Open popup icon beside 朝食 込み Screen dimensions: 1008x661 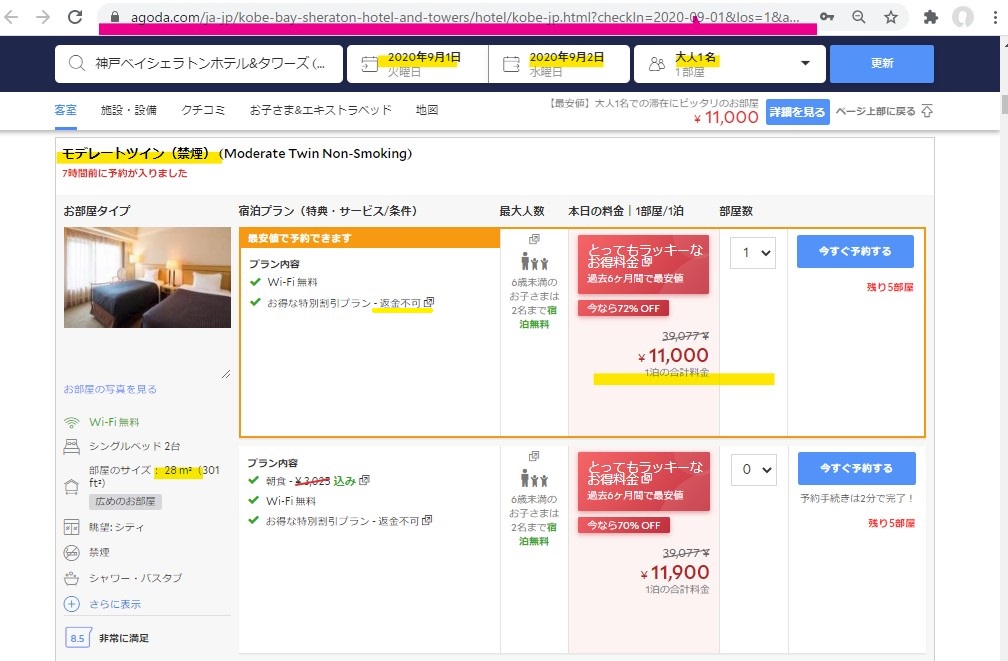click(364, 480)
